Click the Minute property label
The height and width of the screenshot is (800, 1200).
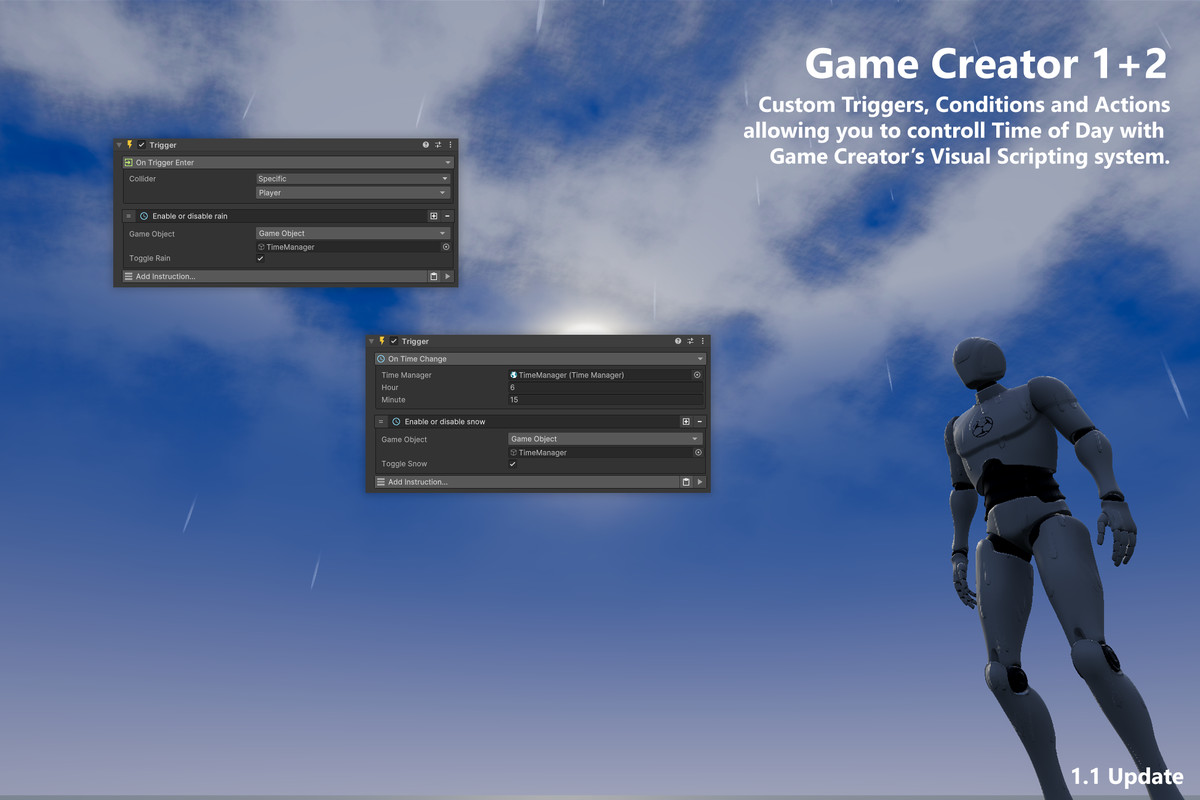click(394, 400)
